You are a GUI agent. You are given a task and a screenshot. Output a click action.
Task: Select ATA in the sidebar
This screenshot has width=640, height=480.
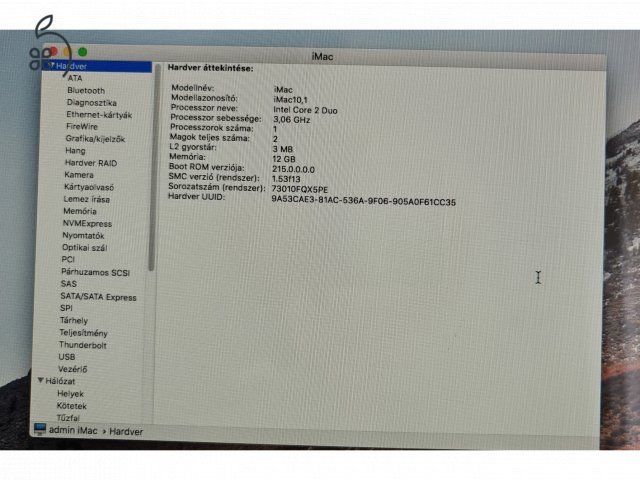[75, 78]
